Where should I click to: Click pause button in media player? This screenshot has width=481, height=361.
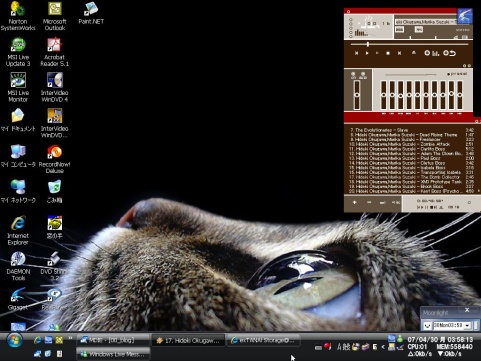pos(377,53)
